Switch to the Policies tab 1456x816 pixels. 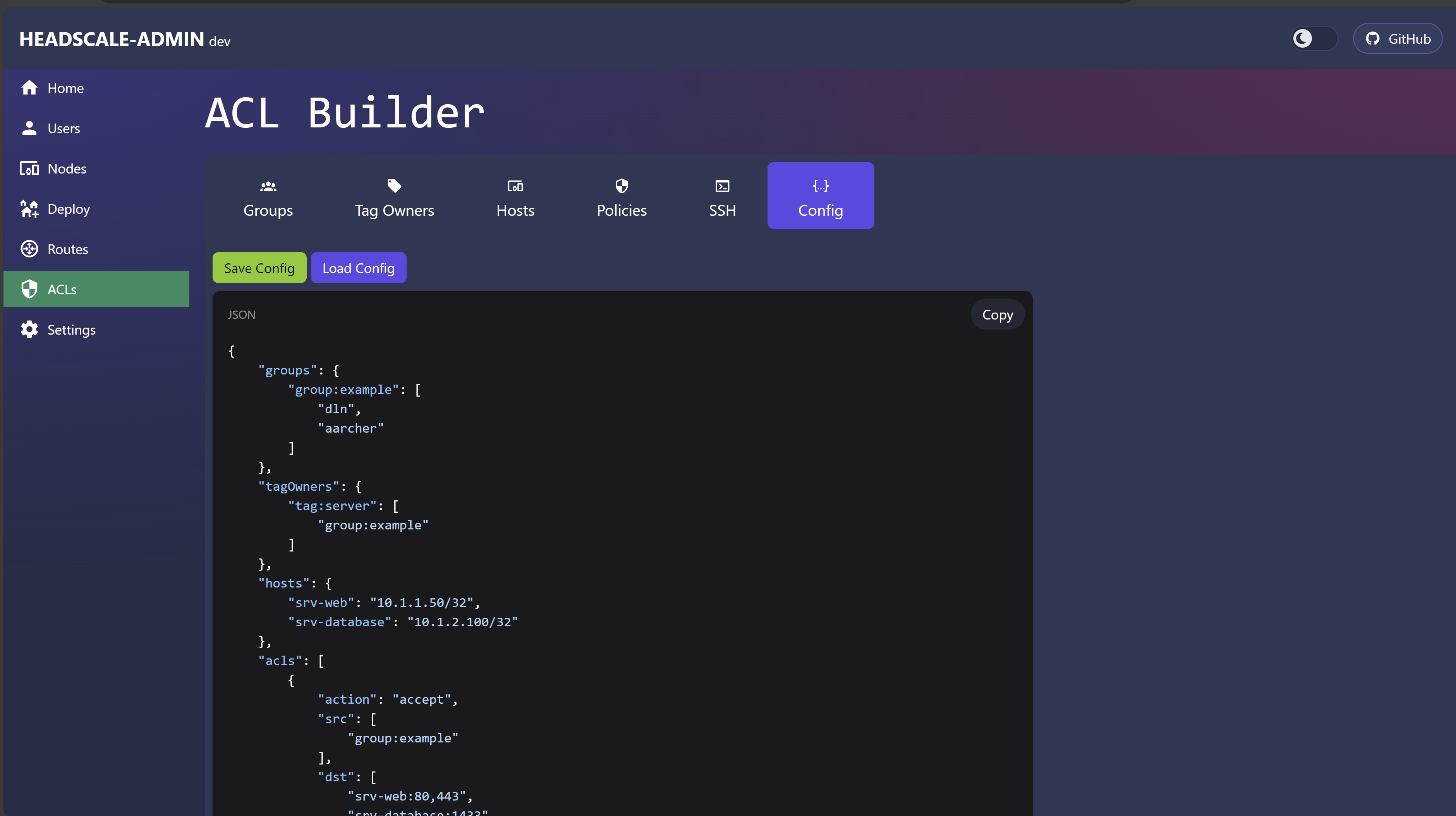click(x=621, y=196)
